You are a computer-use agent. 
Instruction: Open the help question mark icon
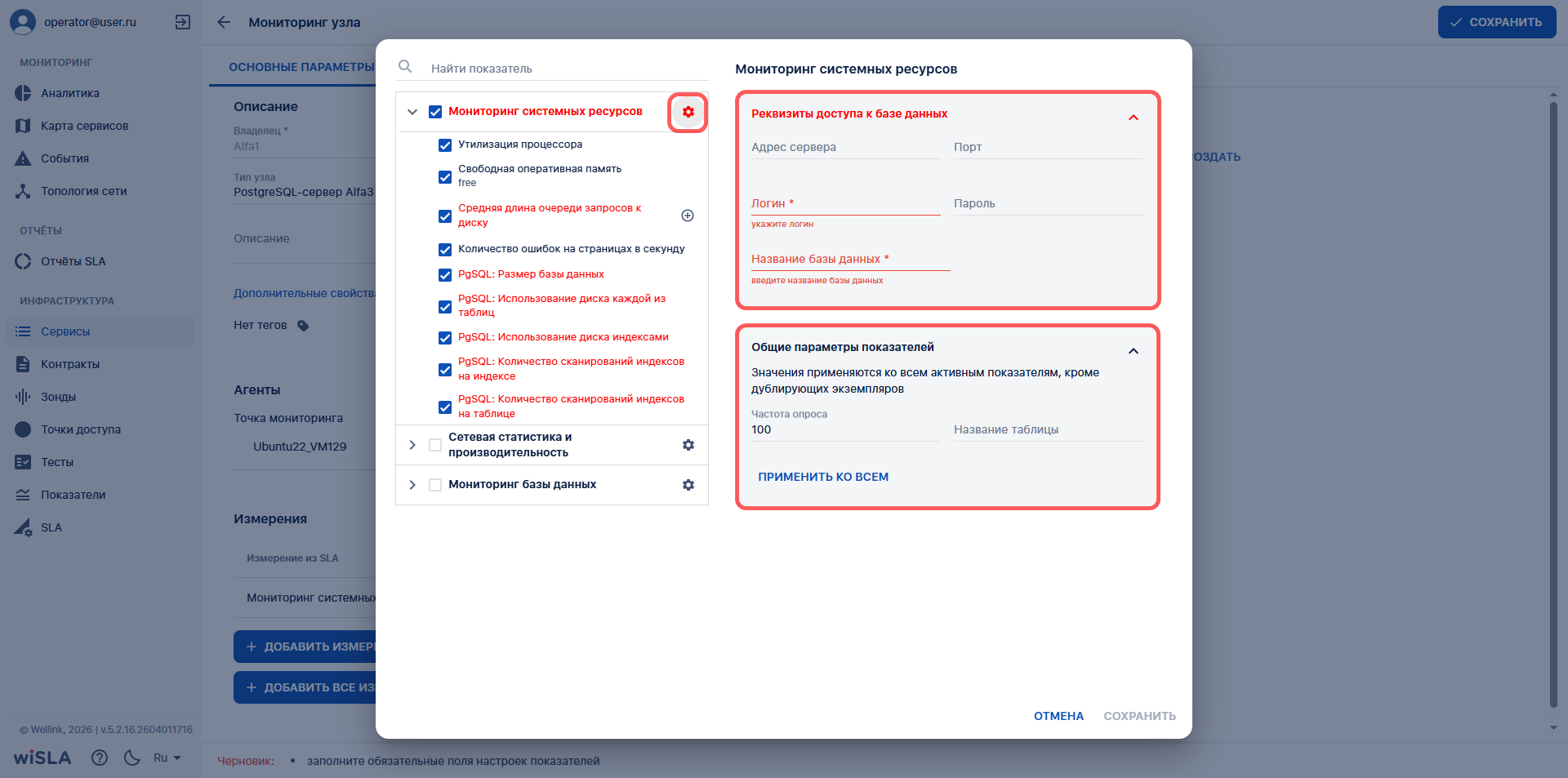[100, 758]
